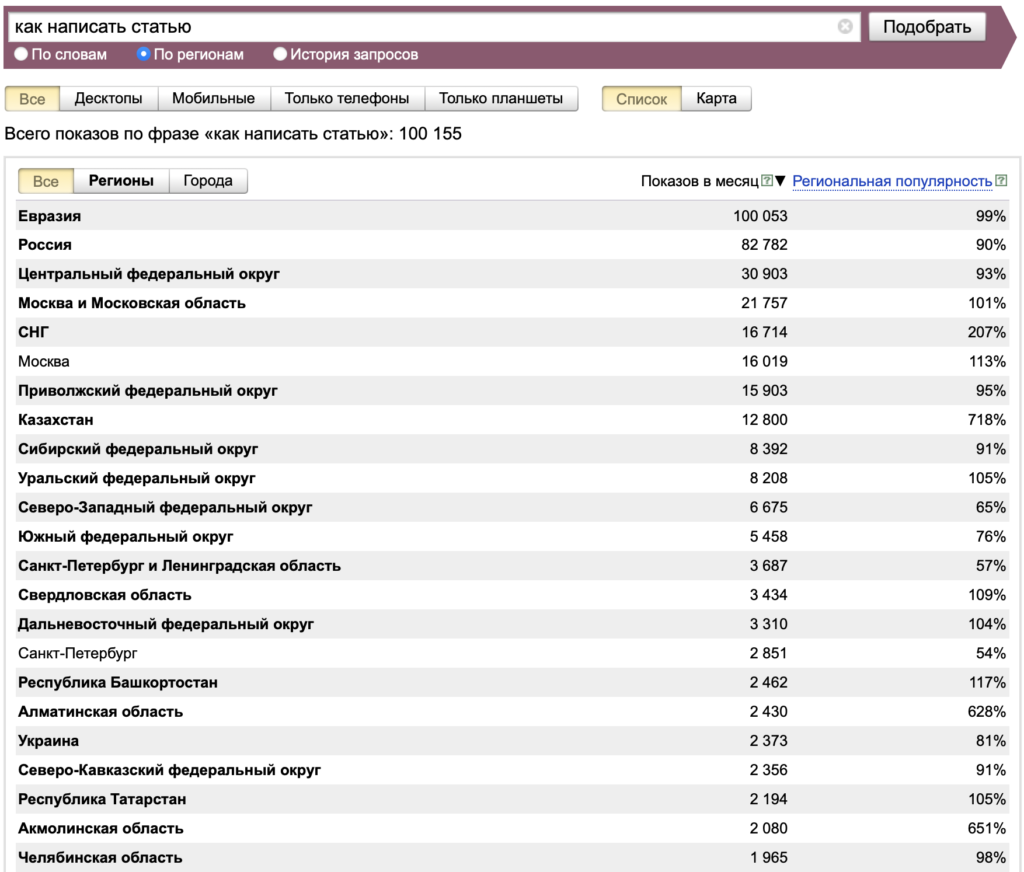
Task: Select the Все device filter tab
Action: pyautogui.click(x=32, y=99)
